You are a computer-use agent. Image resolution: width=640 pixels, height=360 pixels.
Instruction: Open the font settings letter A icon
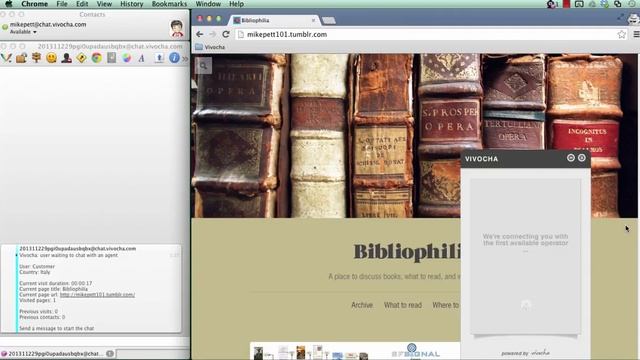click(142, 58)
